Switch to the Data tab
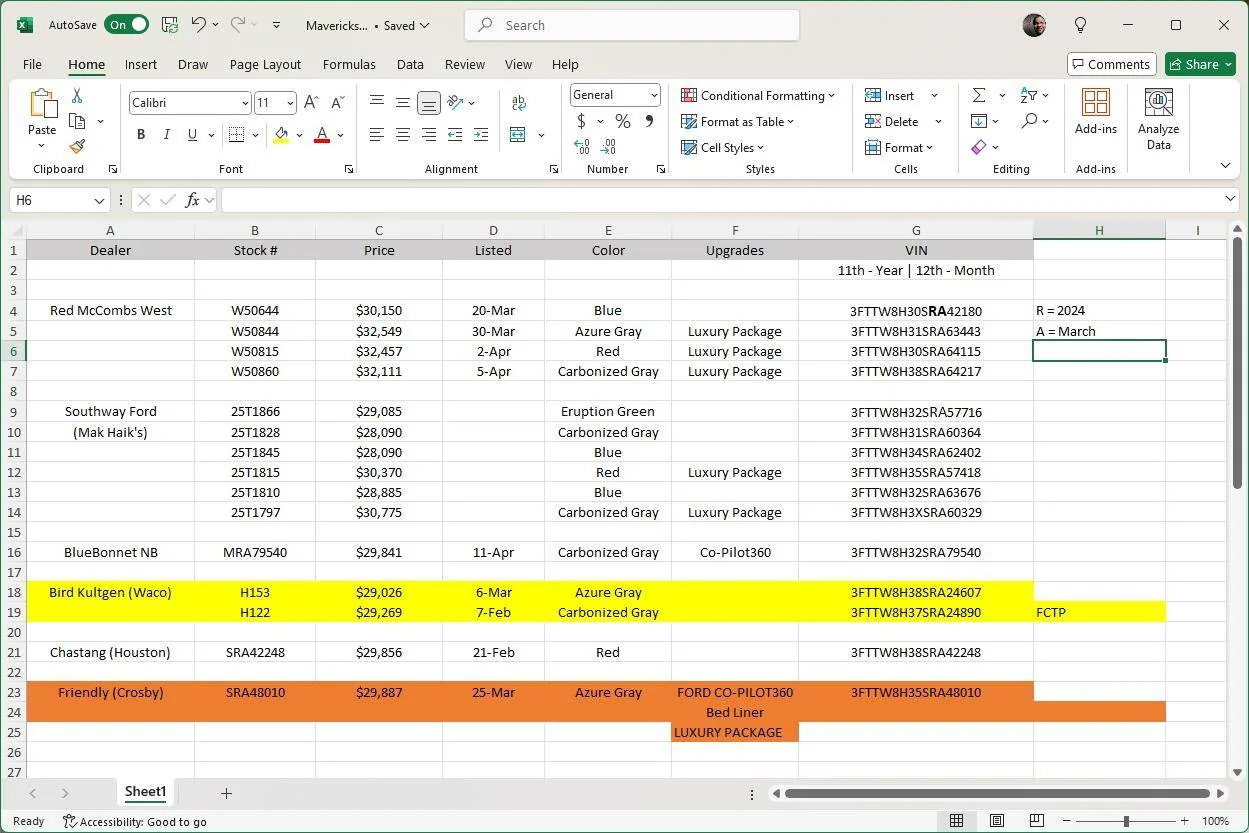 pyautogui.click(x=410, y=64)
